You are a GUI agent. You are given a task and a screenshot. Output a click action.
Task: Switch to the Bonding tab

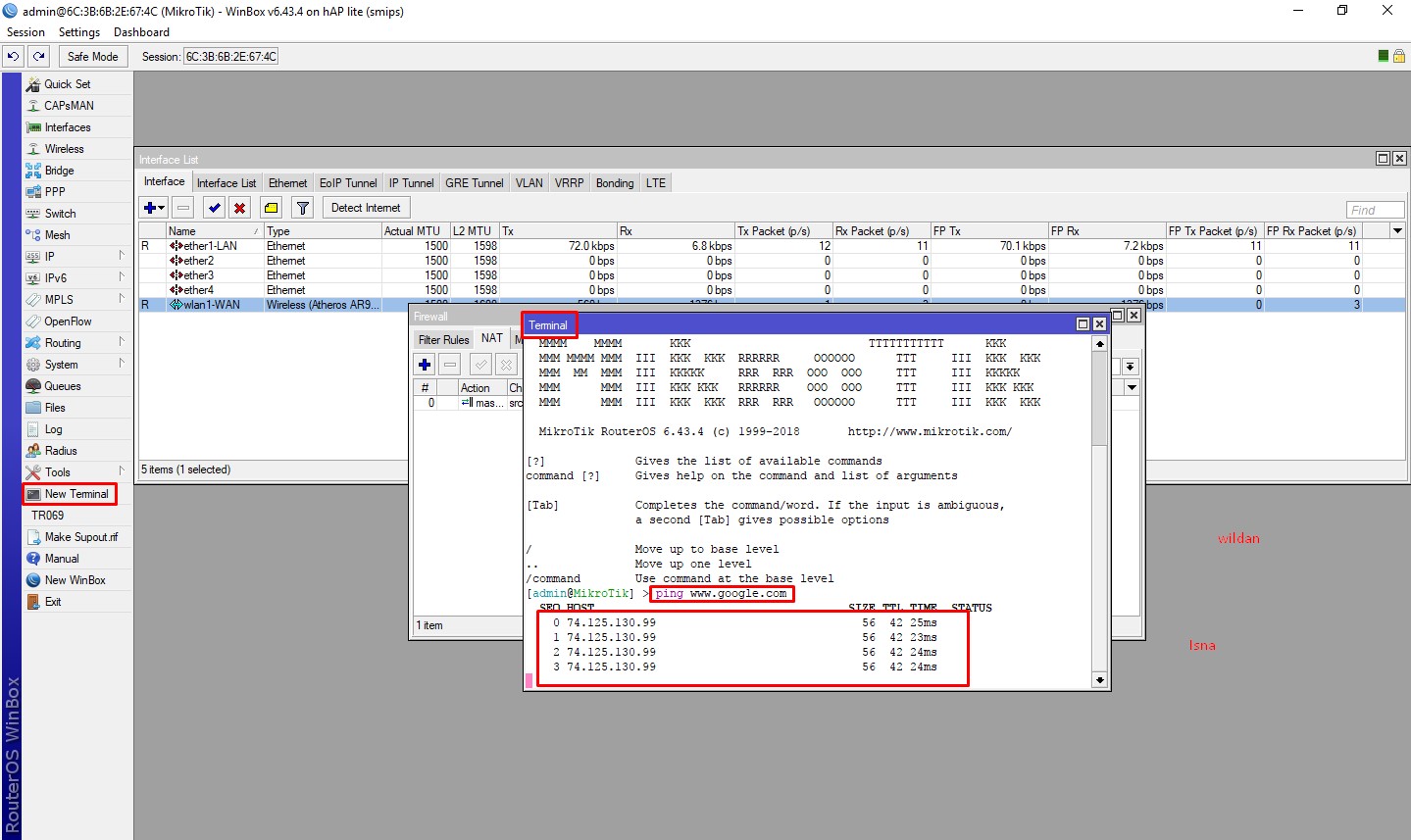click(615, 183)
